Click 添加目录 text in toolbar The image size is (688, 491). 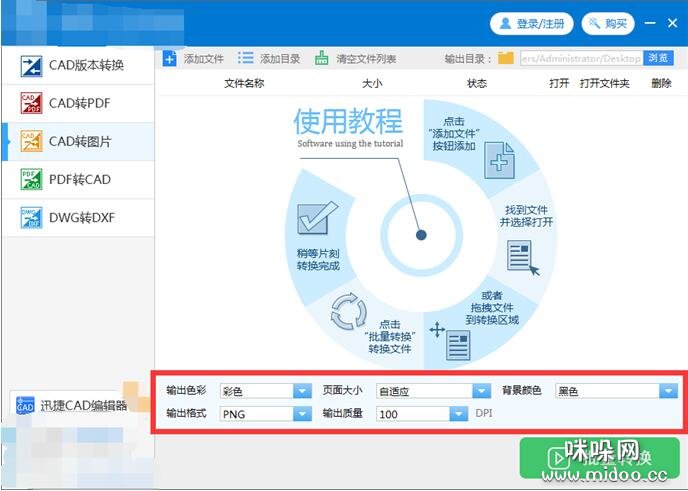pyautogui.click(x=280, y=59)
